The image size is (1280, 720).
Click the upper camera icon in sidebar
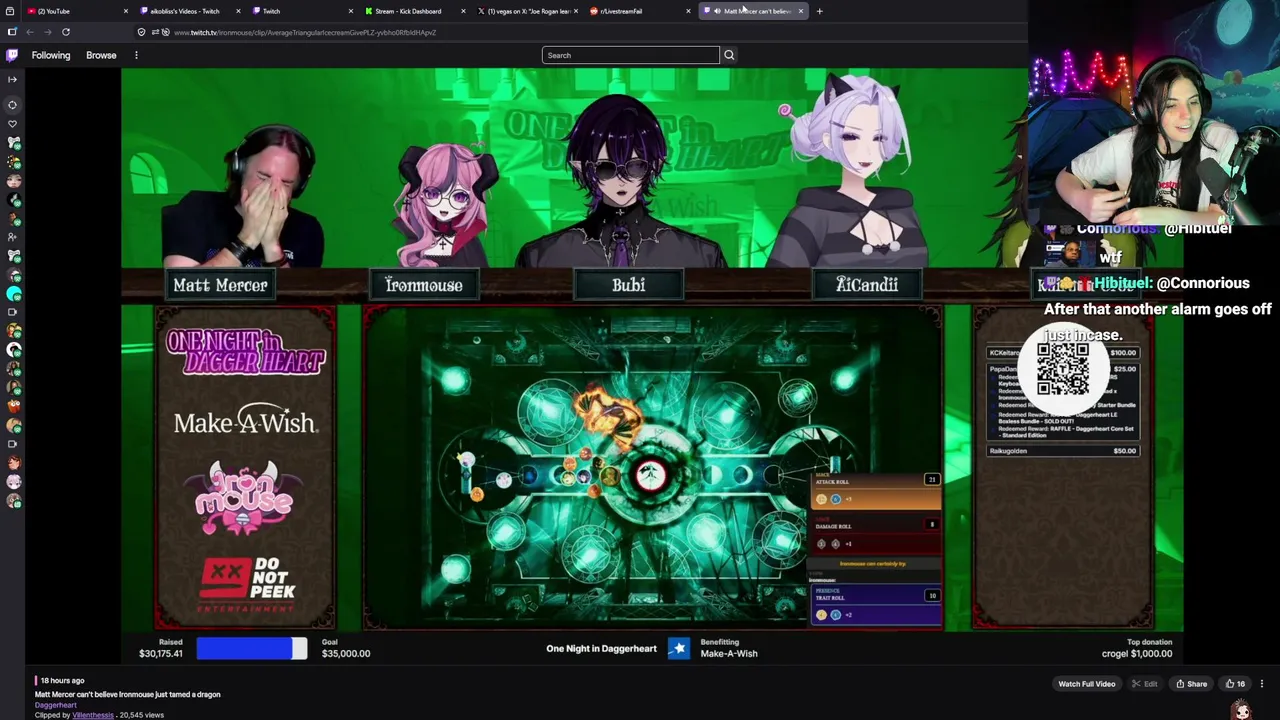pos(12,312)
